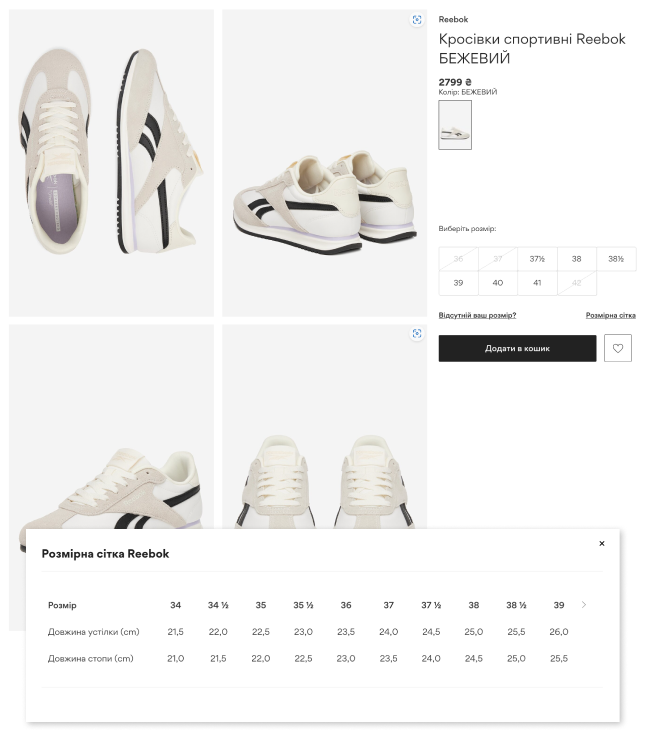This screenshot has height=749, width=646.
Task: Open Відсутній ваш розмір? link
Action: point(477,315)
